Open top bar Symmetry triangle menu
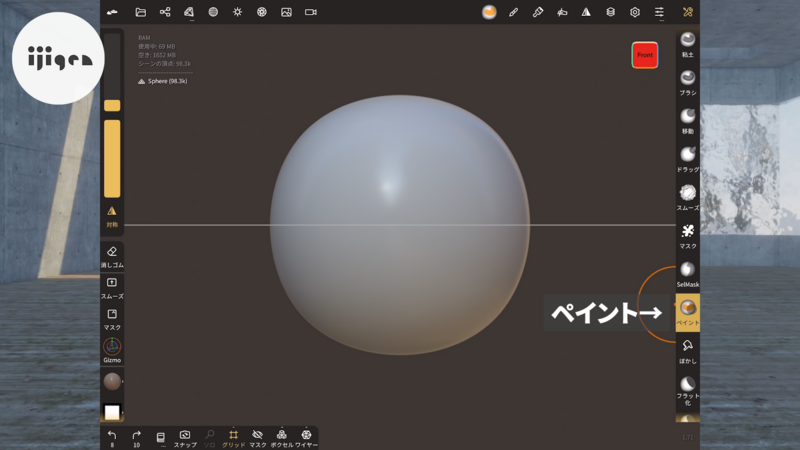This screenshot has width=800, height=450. pos(586,12)
